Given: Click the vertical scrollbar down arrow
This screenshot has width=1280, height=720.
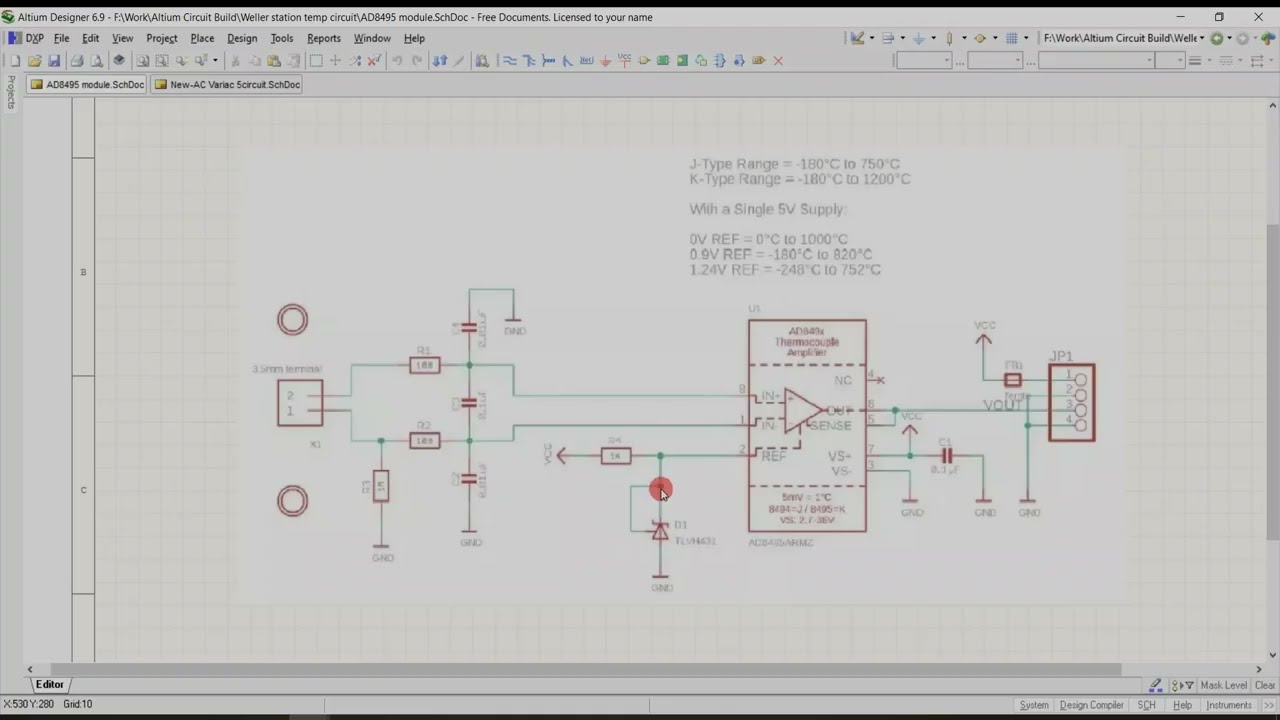Looking at the screenshot, I should pyautogui.click(x=1273, y=655).
